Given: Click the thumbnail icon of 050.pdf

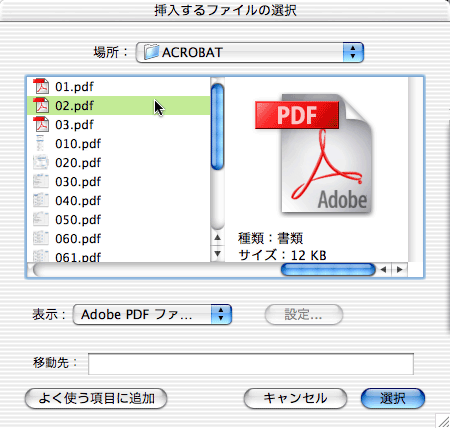Looking at the screenshot, I should [41, 219].
